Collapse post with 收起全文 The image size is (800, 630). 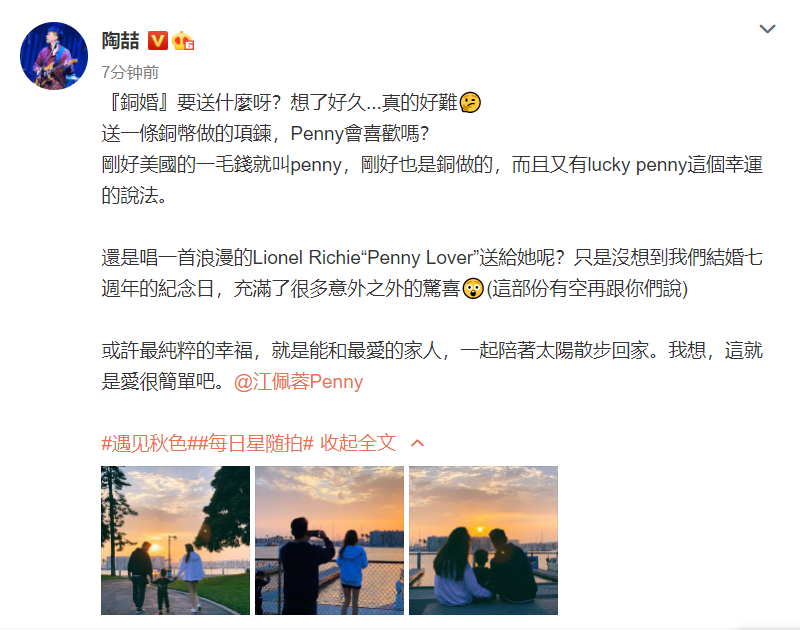[x=358, y=443]
